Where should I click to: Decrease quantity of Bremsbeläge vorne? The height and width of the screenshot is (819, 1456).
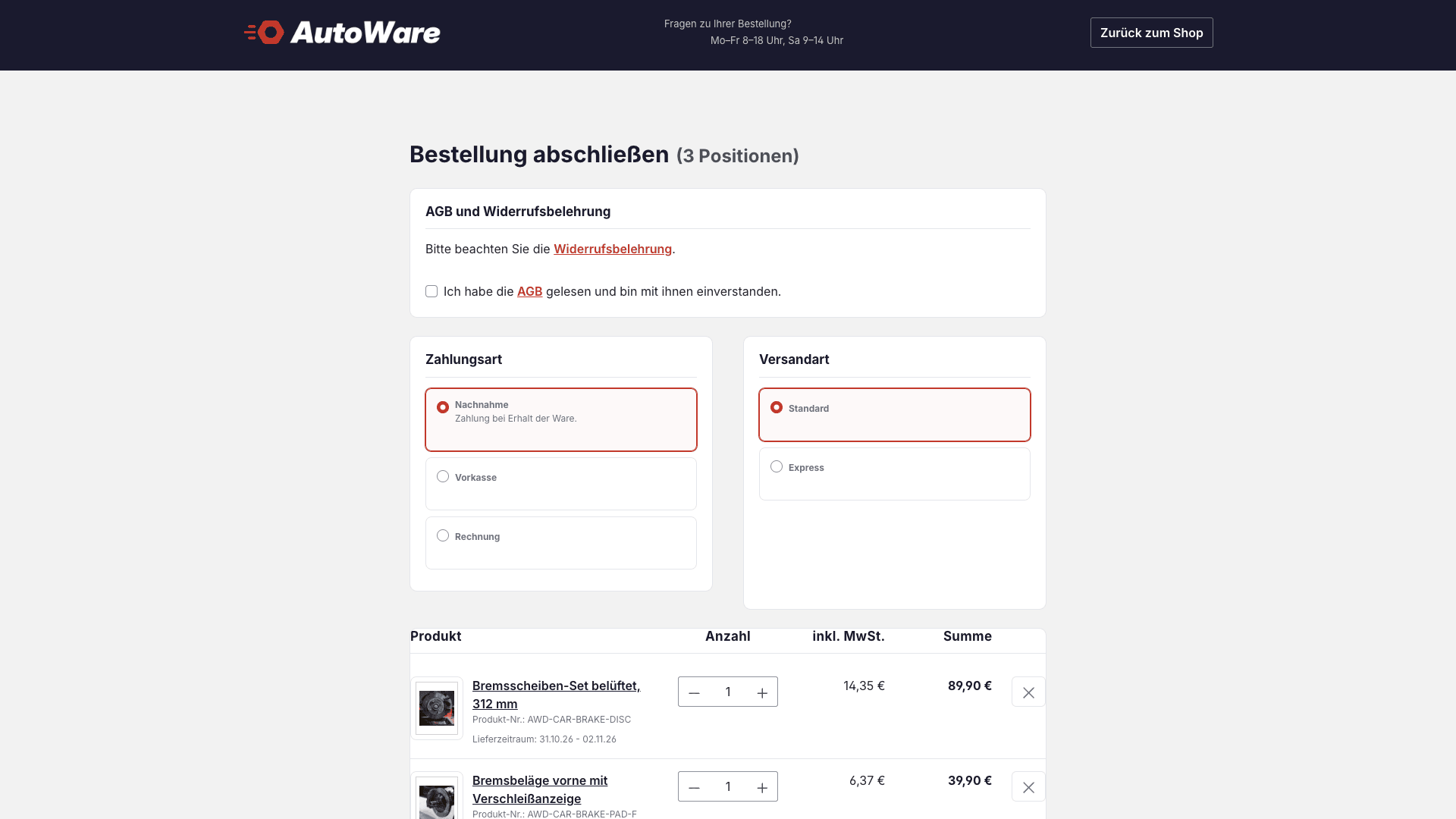(694, 787)
